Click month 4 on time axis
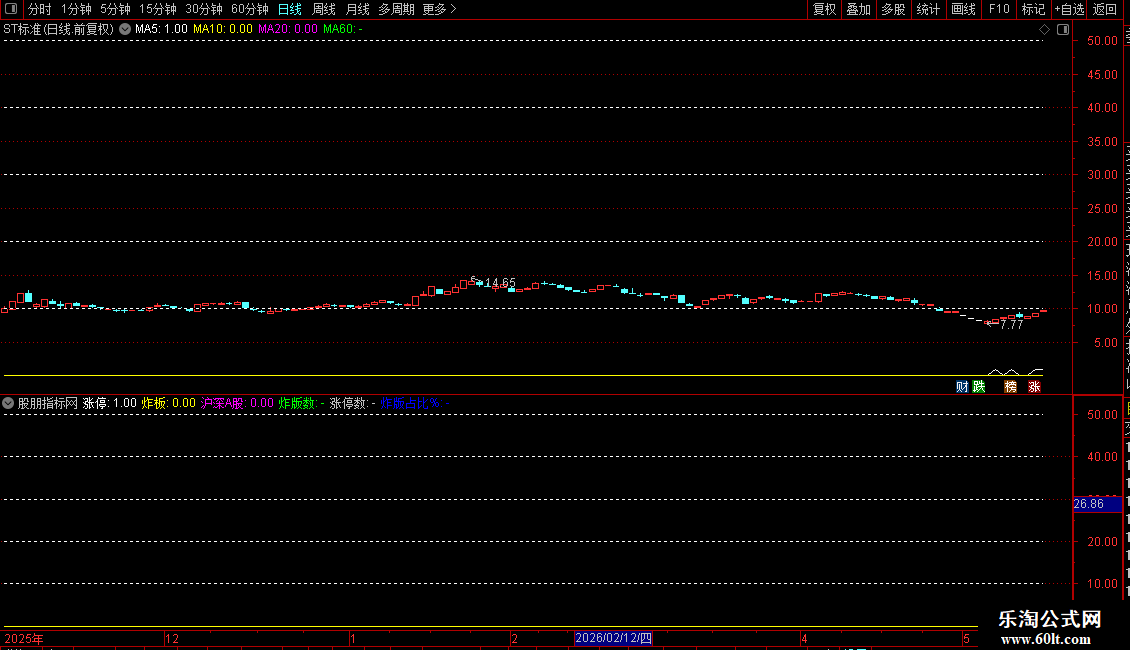The height and width of the screenshot is (650, 1130). coord(804,638)
